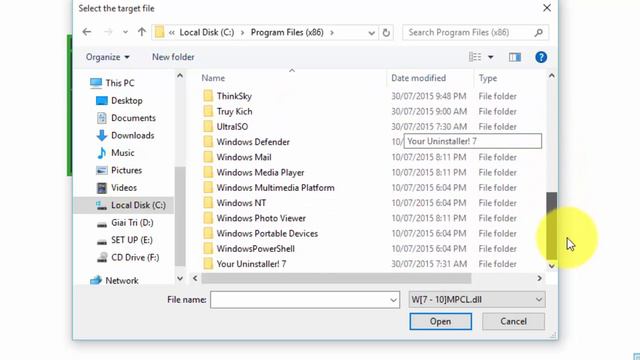640x360 pixels.
Task: Sort by the Date modified column header
Action: click(418, 78)
